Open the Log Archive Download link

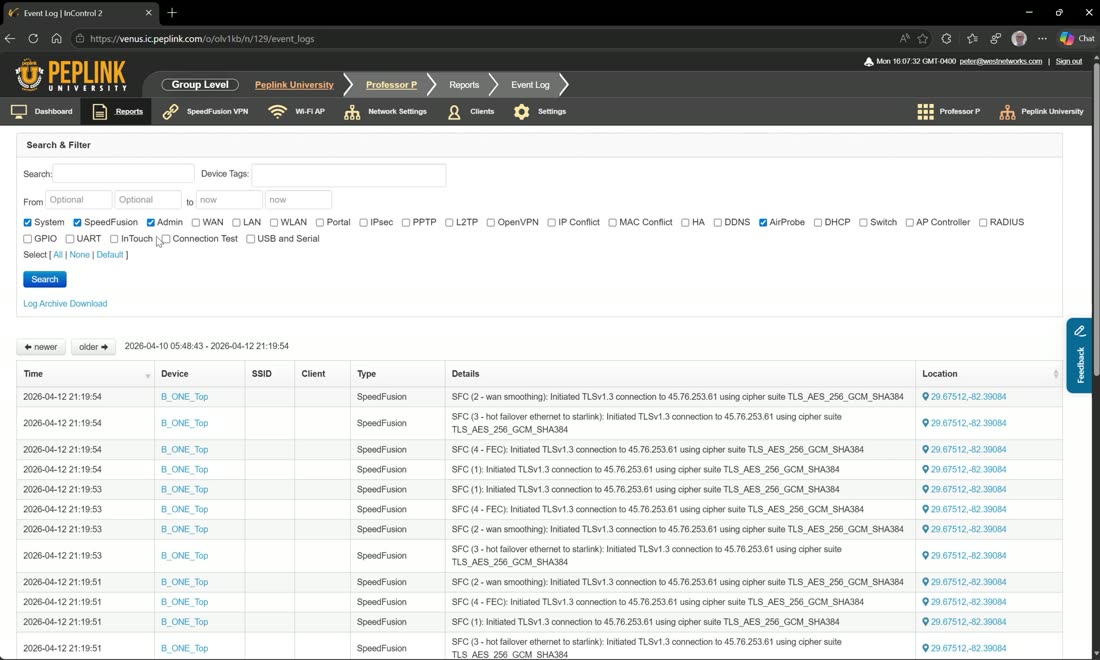pos(65,304)
